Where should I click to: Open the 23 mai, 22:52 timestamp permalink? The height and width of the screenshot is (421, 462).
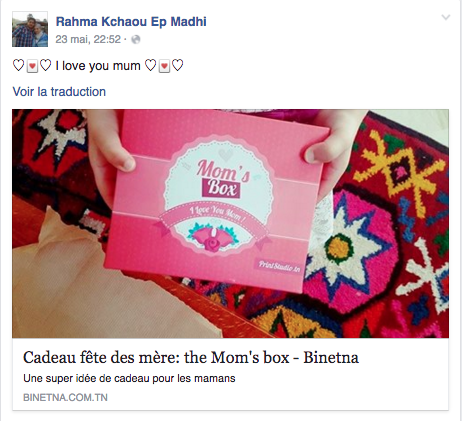(88, 39)
